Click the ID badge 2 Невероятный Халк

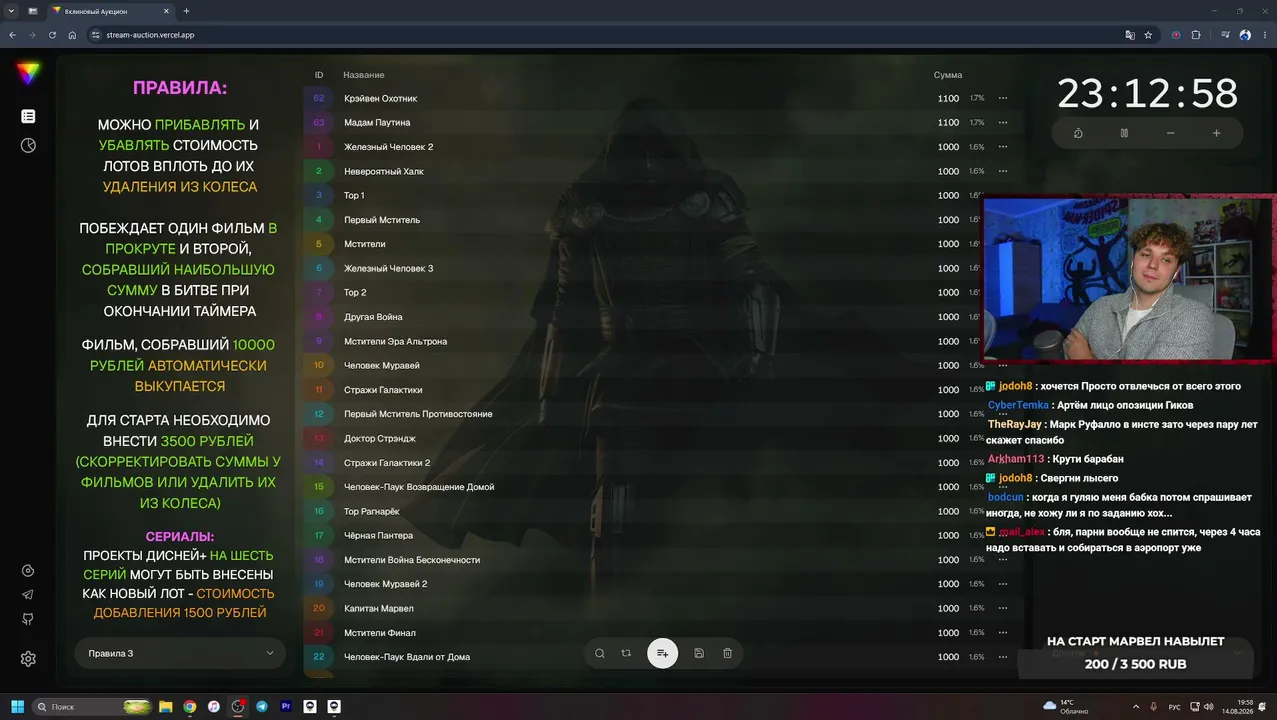319,171
